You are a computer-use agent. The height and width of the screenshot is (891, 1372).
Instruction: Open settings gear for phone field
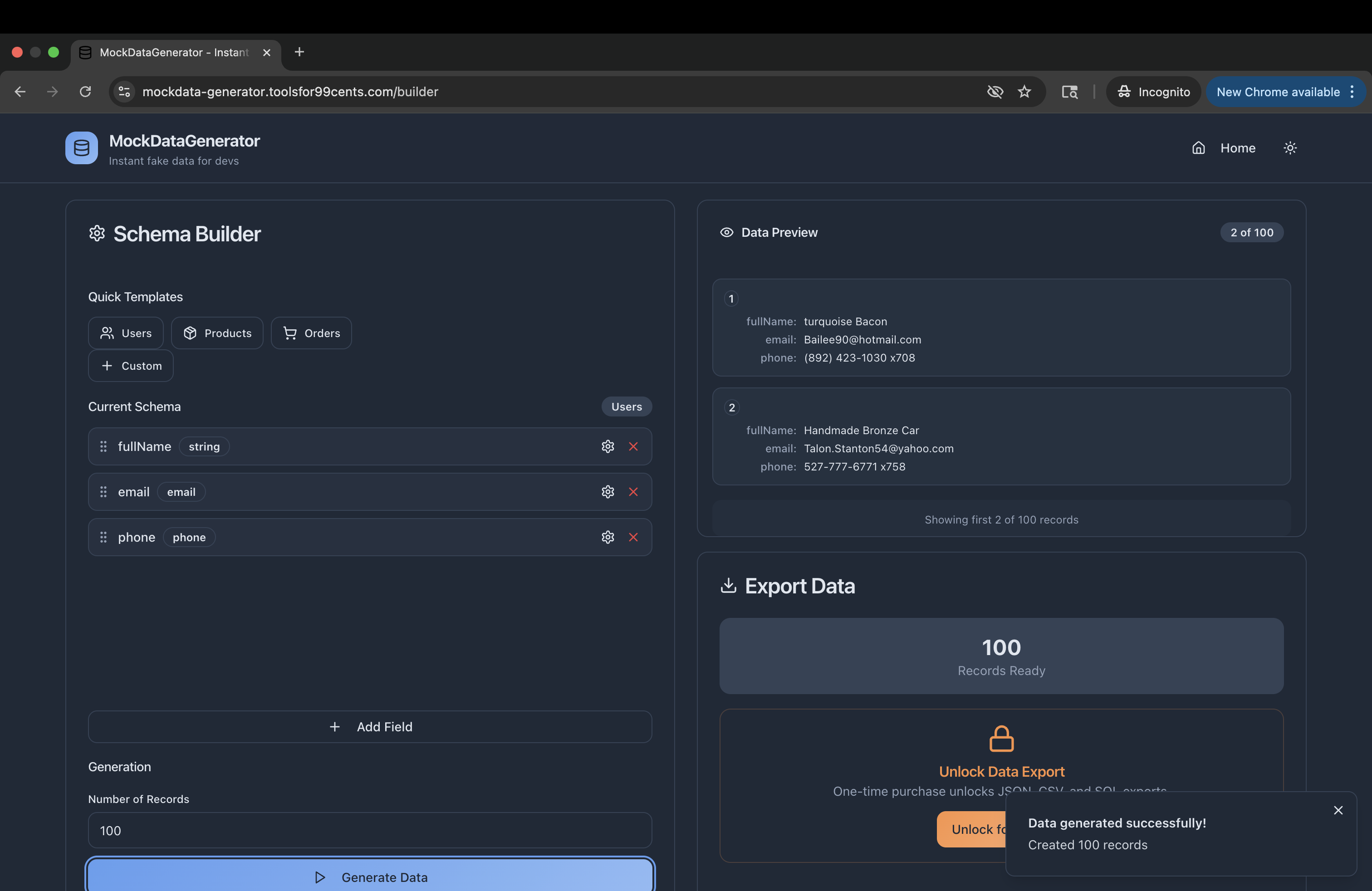pyautogui.click(x=608, y=537)
